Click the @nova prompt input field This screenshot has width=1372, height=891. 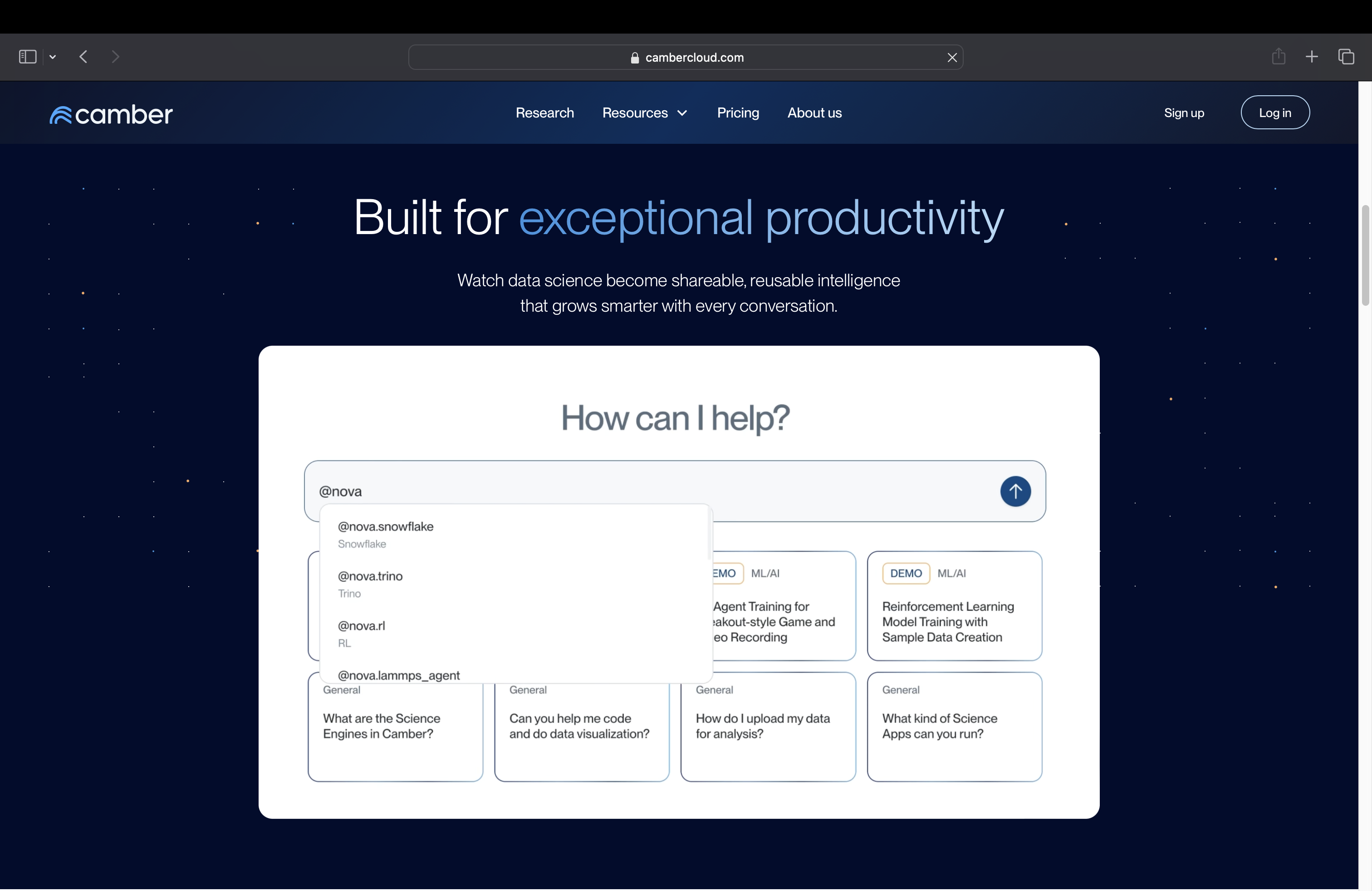pyautogui.click(x=634, y=492)
